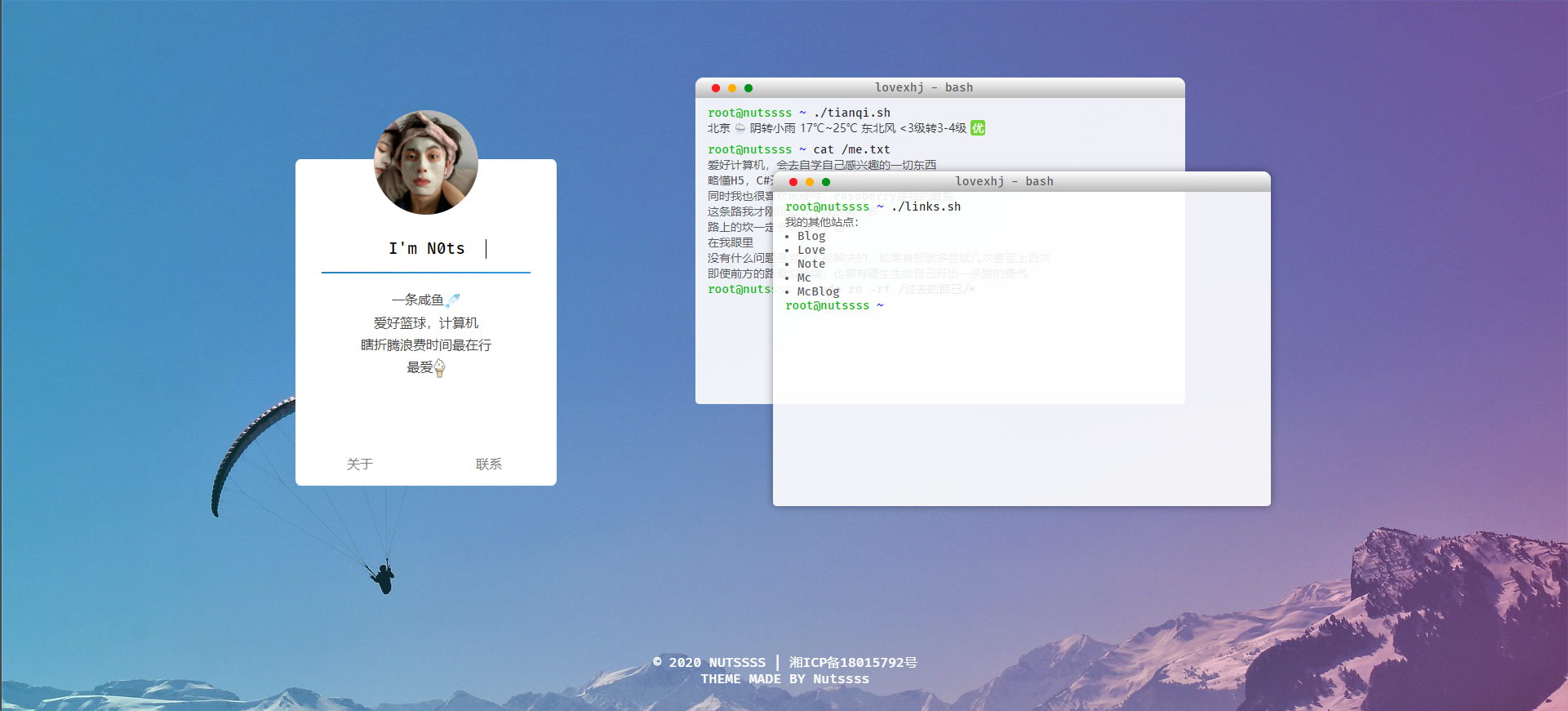Click the './links.sh' command text
The width and height of the screenshot is (1568, 711).
tap(926, 207)
